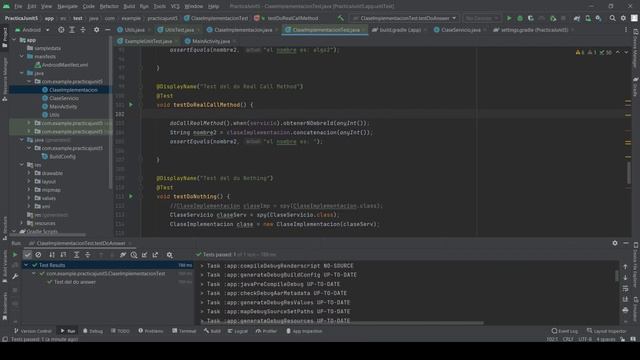Select opened file target icon in Project panel
Image resolution: width=640 pixels, height=360 pixels.
(61, 30)
